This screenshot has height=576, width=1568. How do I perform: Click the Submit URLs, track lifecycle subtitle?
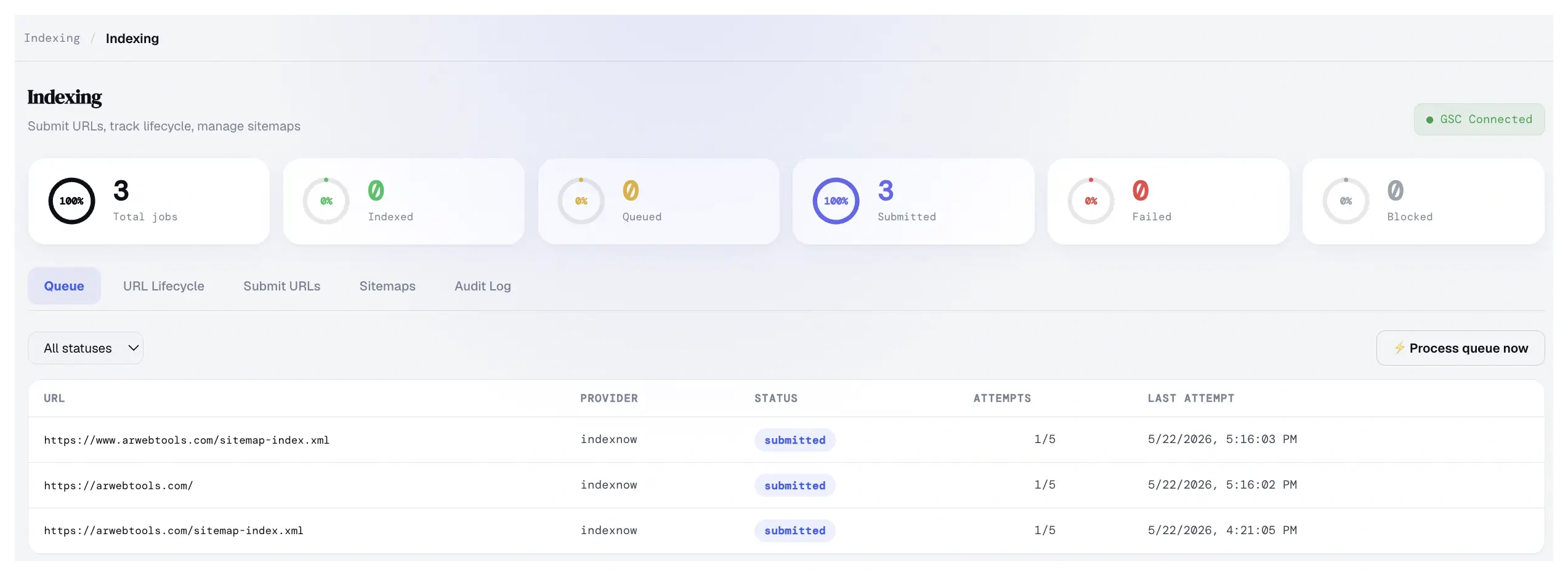(164, 126)
